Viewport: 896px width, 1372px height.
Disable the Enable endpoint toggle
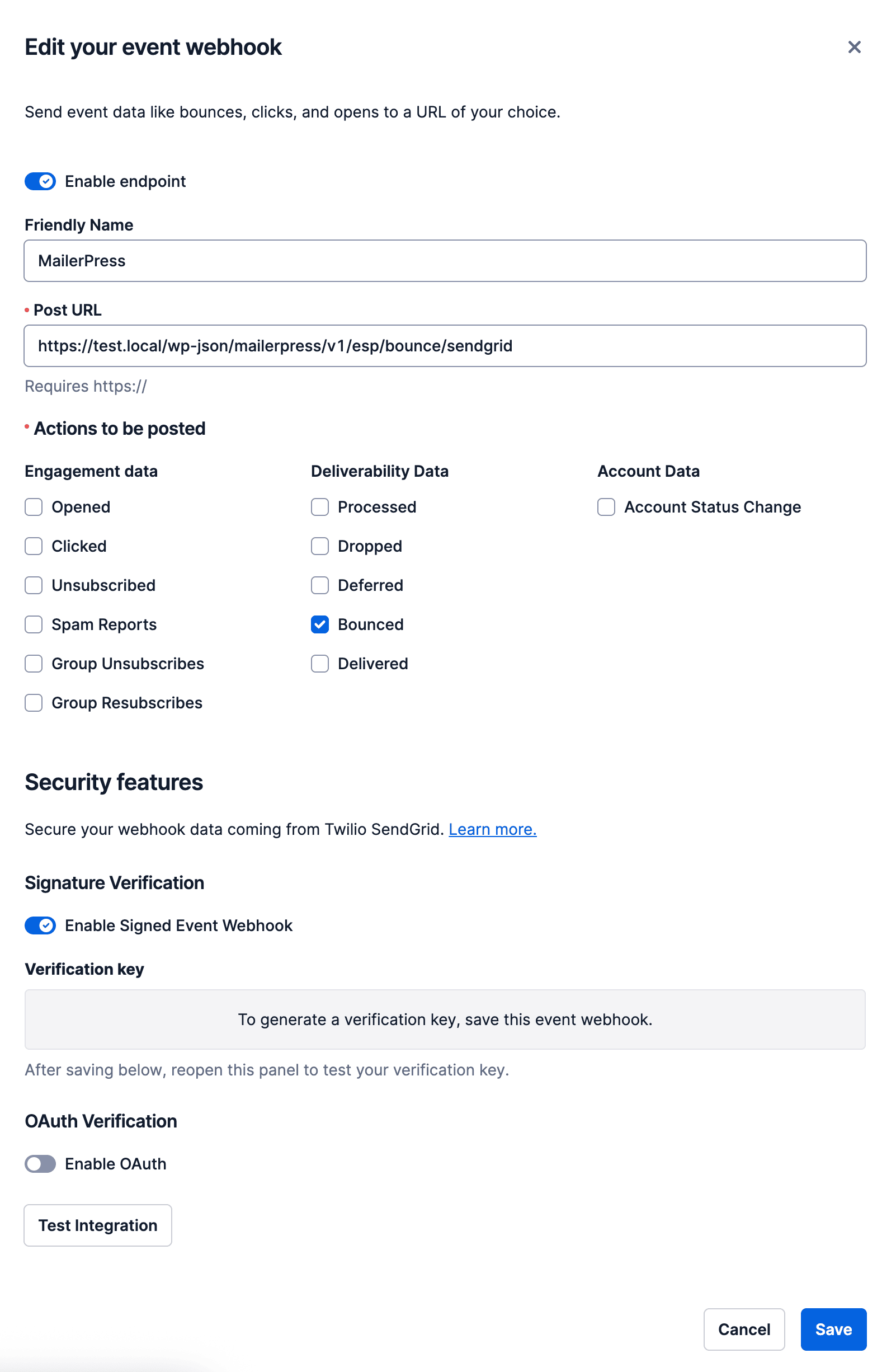pyautogui.click(x=40, y=181)
